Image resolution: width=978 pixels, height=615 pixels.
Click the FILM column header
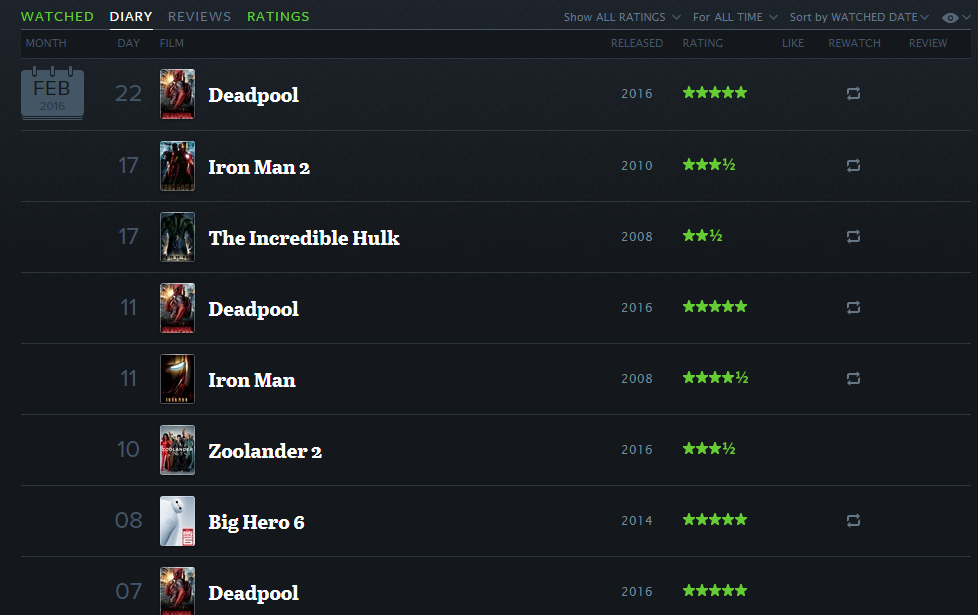tap(172, 43)
